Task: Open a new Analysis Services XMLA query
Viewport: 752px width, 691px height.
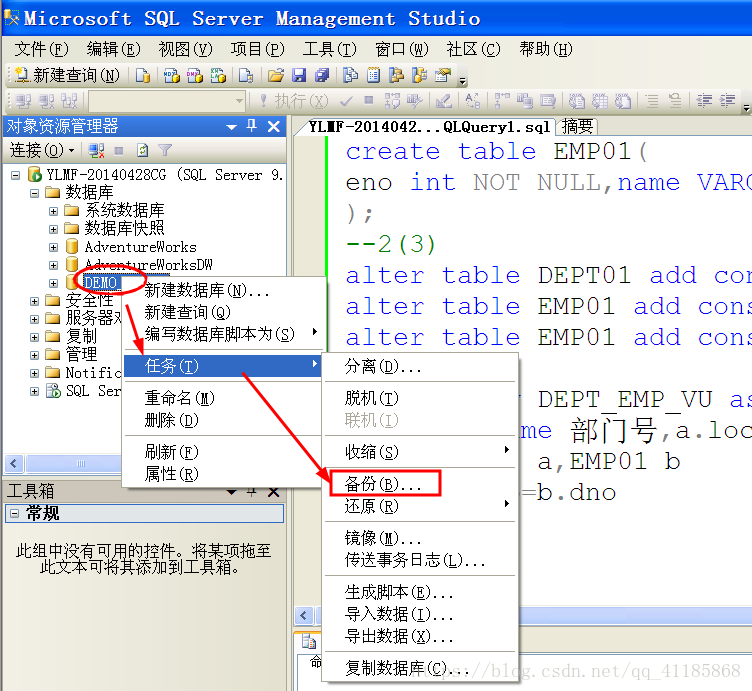Action: (218, 75)
